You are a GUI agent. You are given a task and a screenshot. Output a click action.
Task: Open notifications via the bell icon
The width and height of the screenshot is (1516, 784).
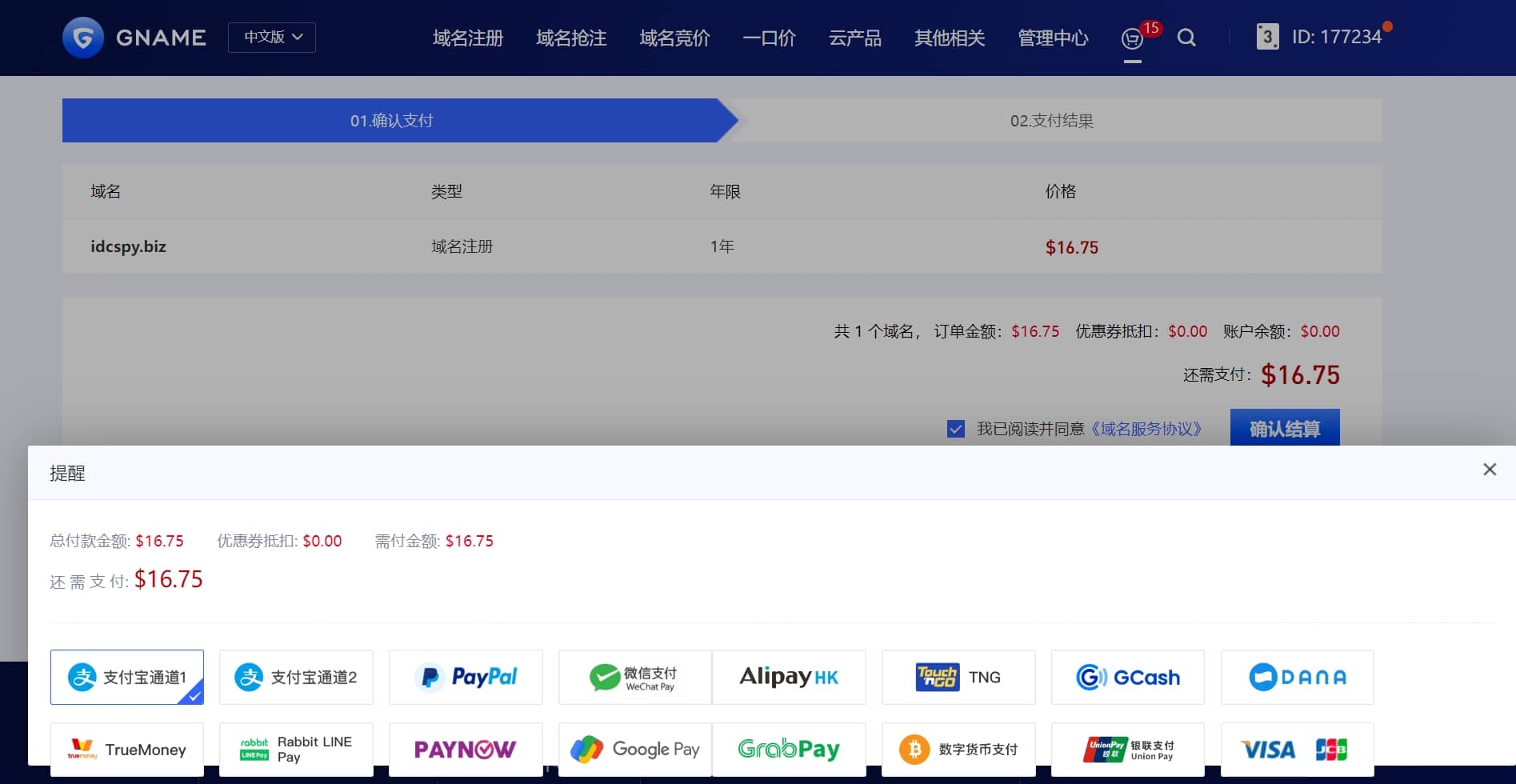pos(1131,38)
